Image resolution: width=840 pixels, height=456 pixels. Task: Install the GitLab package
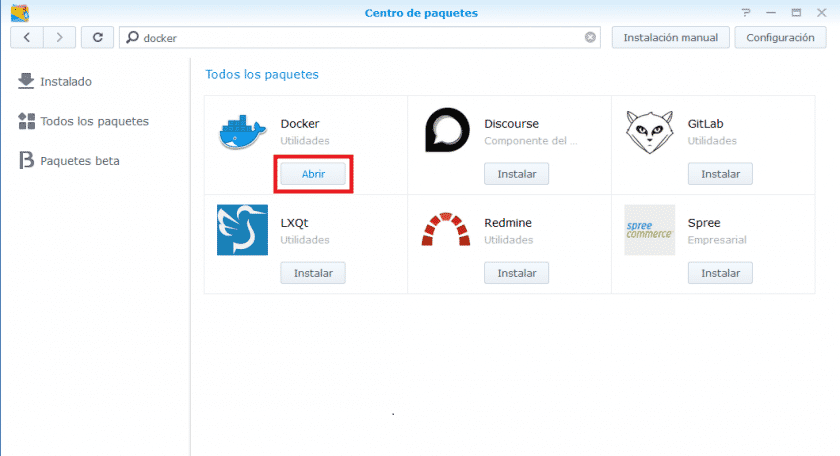[720, 174]
